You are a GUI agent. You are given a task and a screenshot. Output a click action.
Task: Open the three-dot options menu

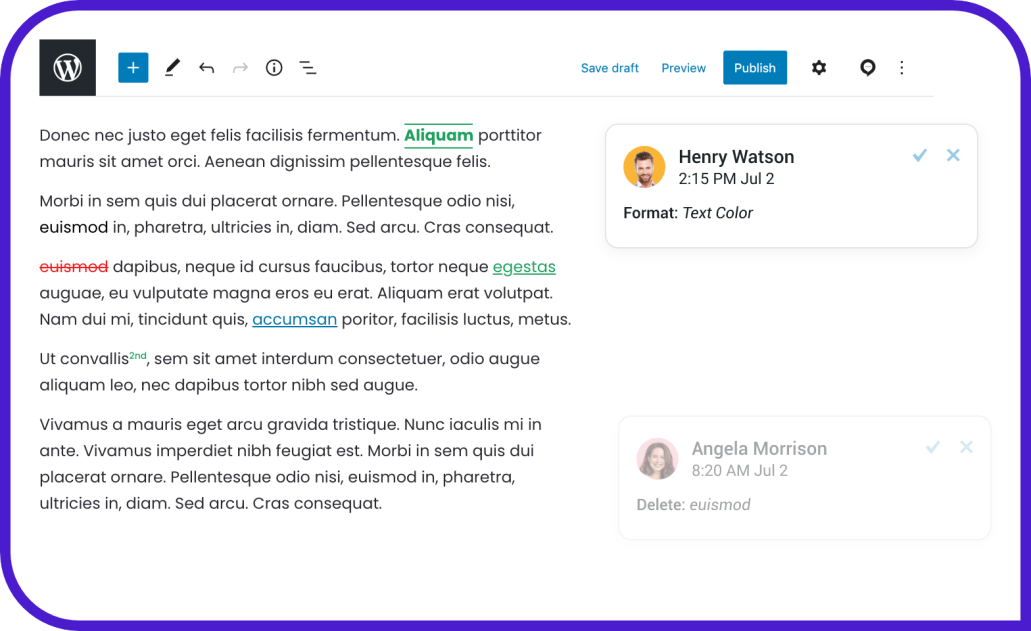point(901,68)
